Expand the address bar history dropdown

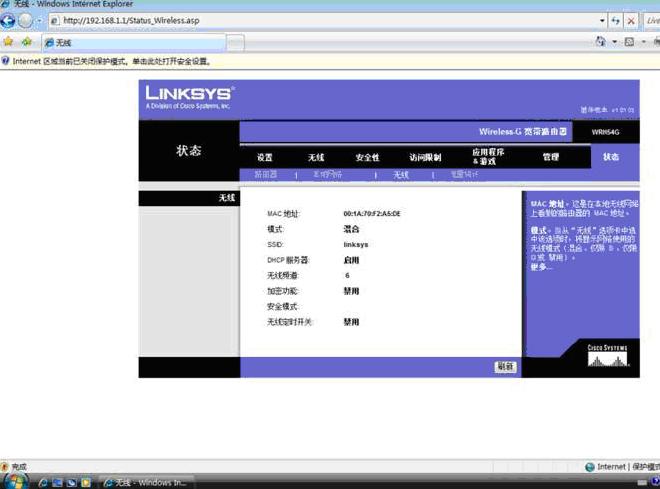coord(602,20)
